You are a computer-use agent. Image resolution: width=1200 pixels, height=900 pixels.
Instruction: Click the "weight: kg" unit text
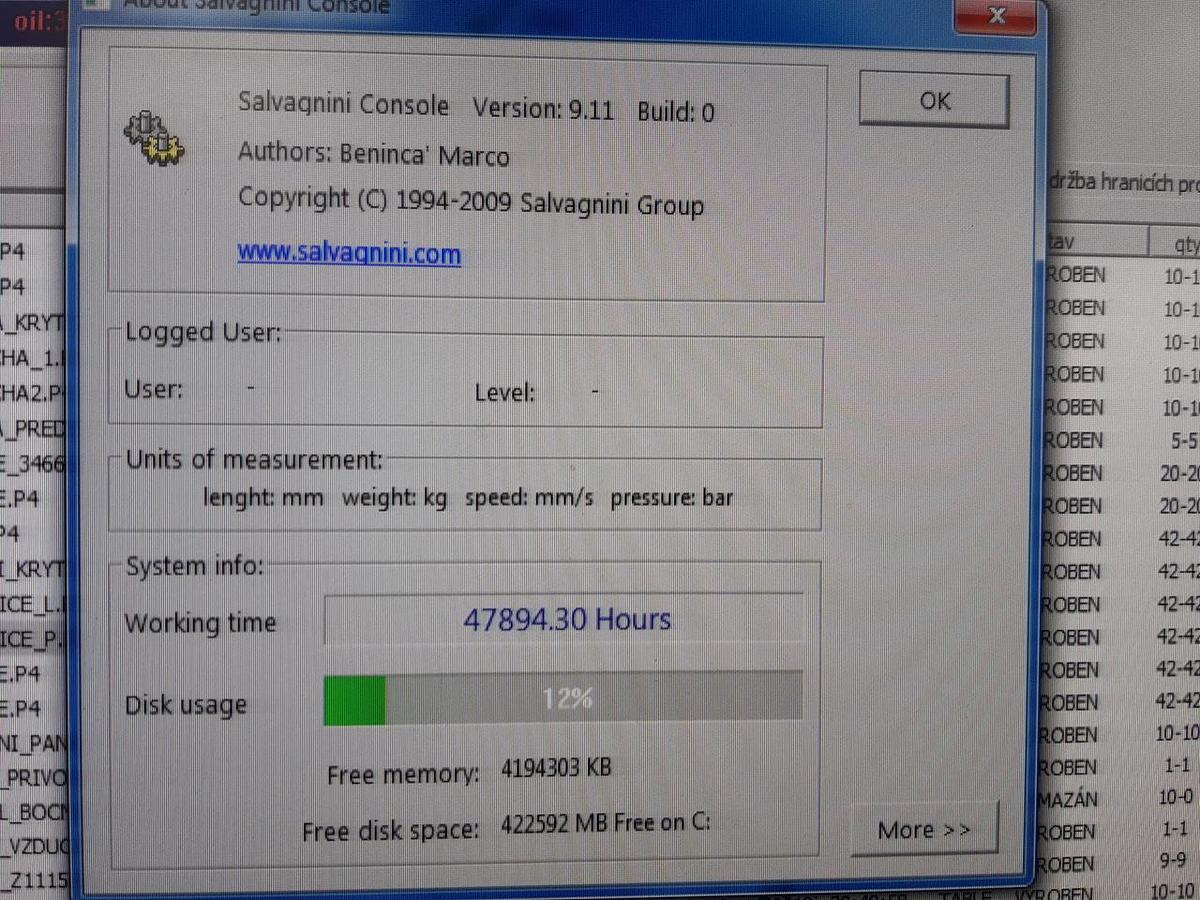tap(395, 497)
